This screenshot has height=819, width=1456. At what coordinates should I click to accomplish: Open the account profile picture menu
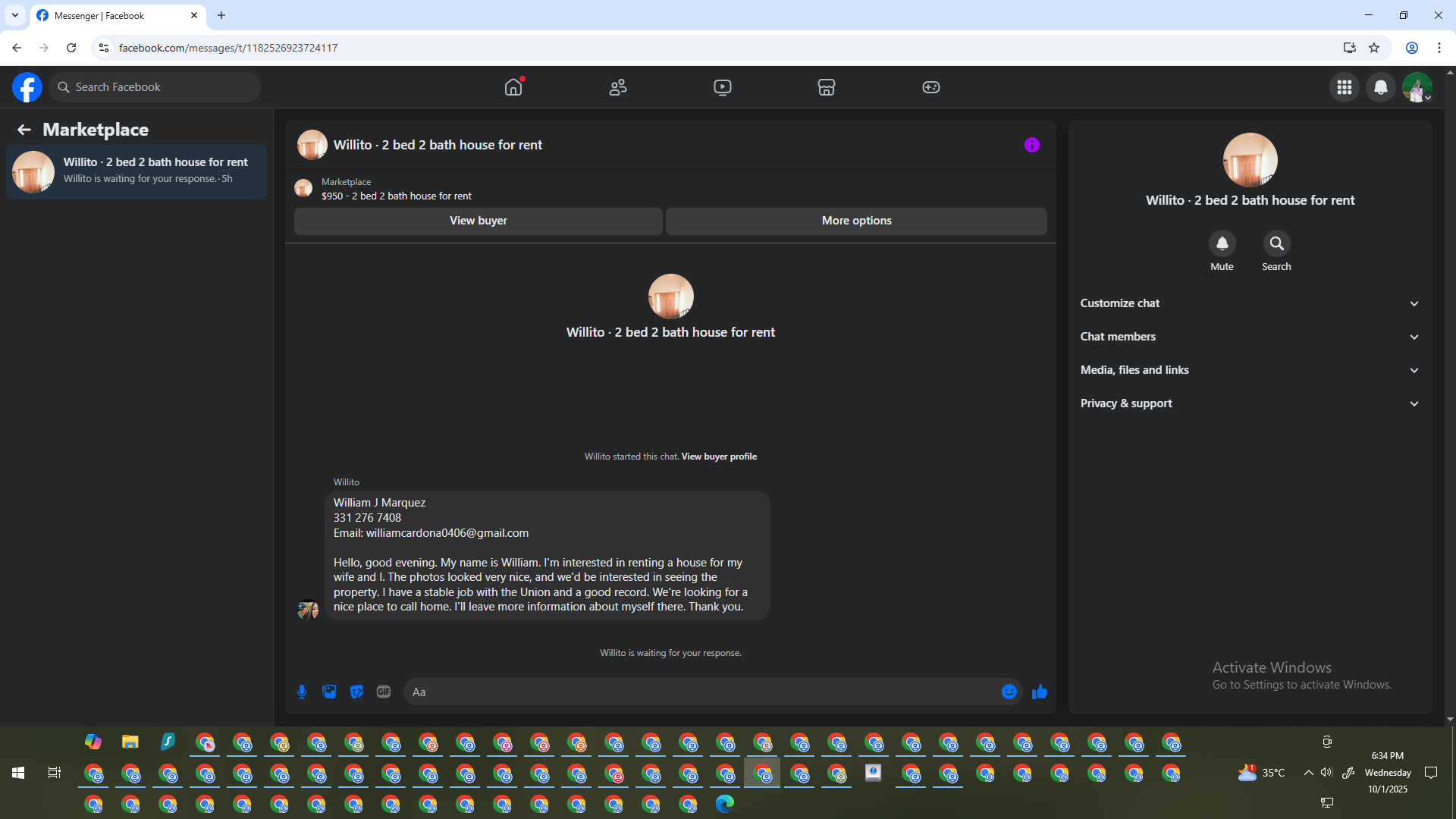[1417, 87]
